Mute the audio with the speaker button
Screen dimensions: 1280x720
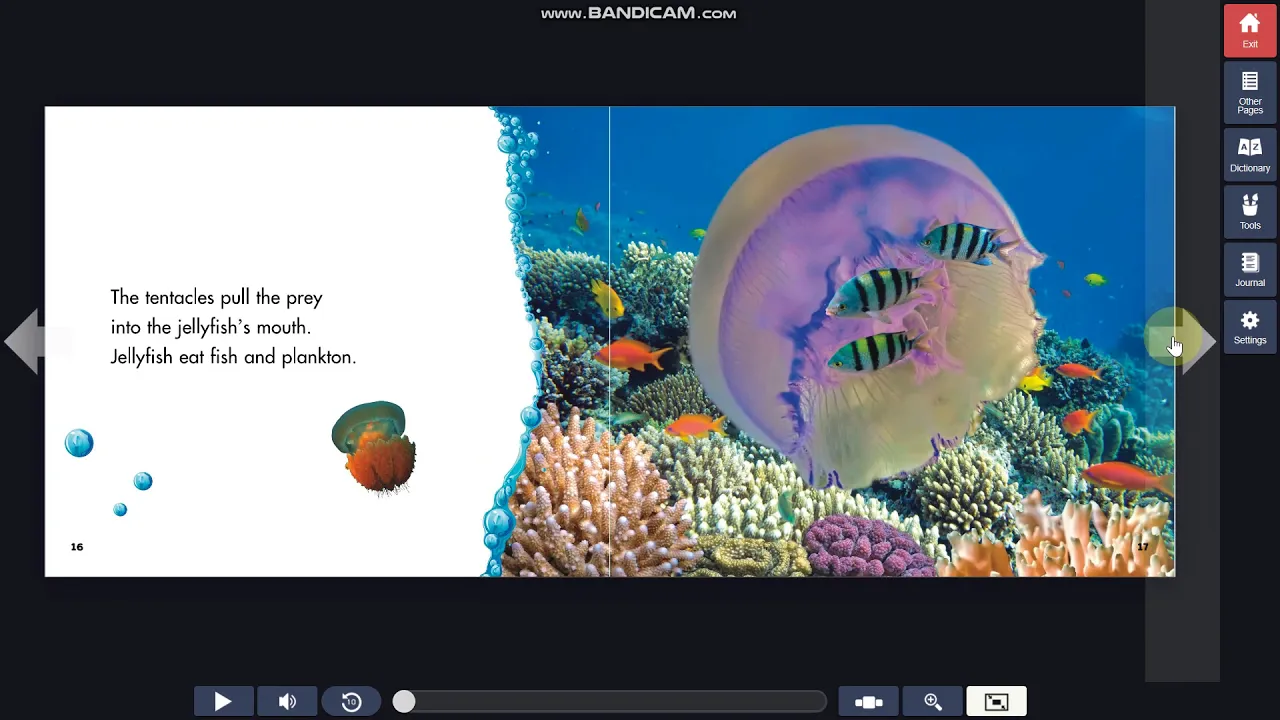pyautogui.click(x=287, y=702)
